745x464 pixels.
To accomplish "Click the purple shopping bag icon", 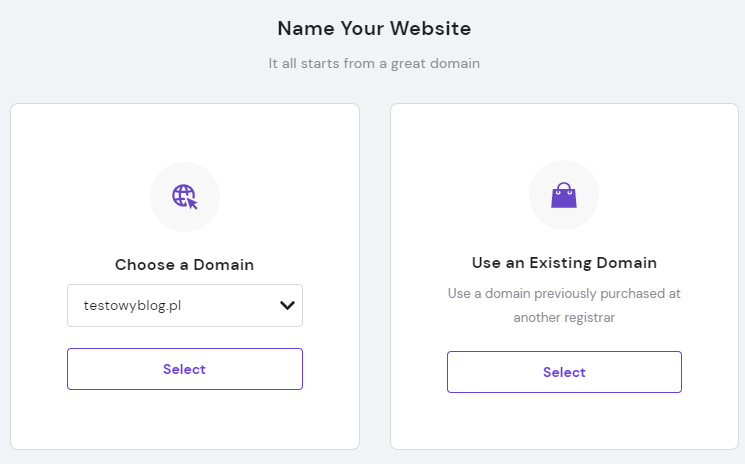I will [564, 195].
